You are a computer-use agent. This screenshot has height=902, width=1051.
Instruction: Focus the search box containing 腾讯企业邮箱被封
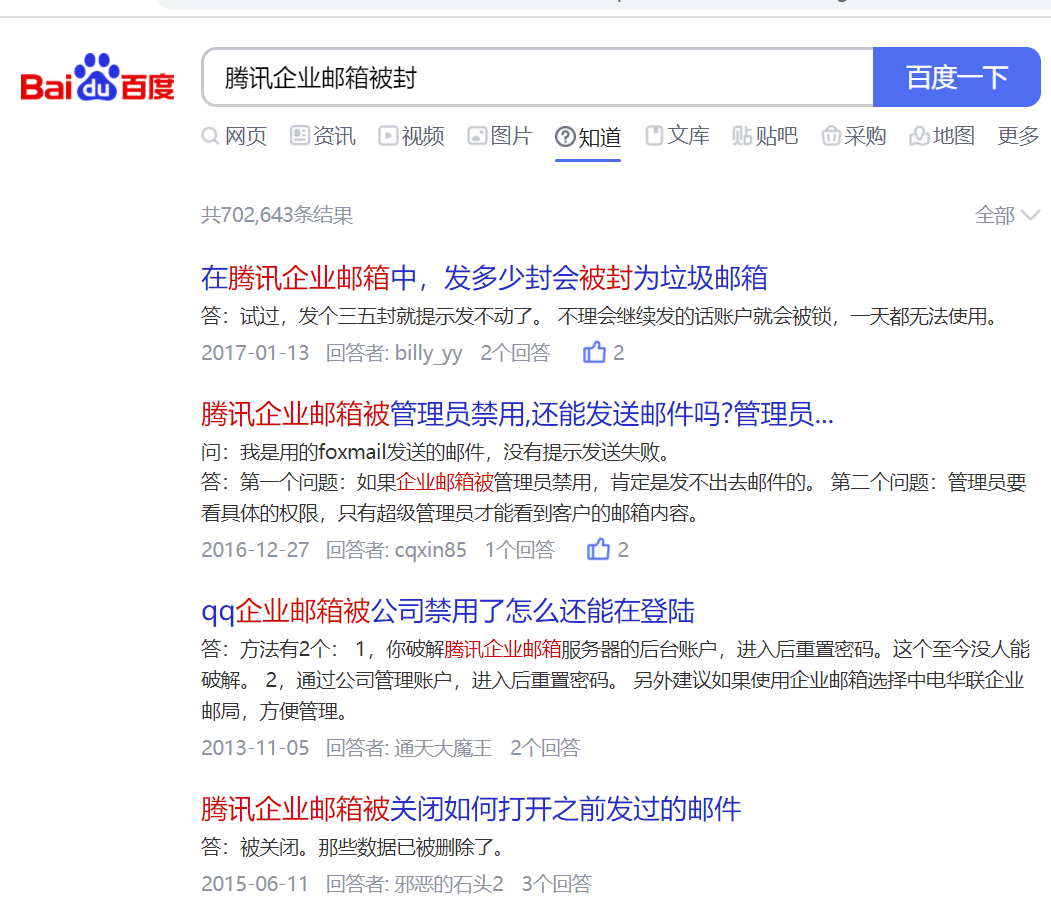click(538, 77)
